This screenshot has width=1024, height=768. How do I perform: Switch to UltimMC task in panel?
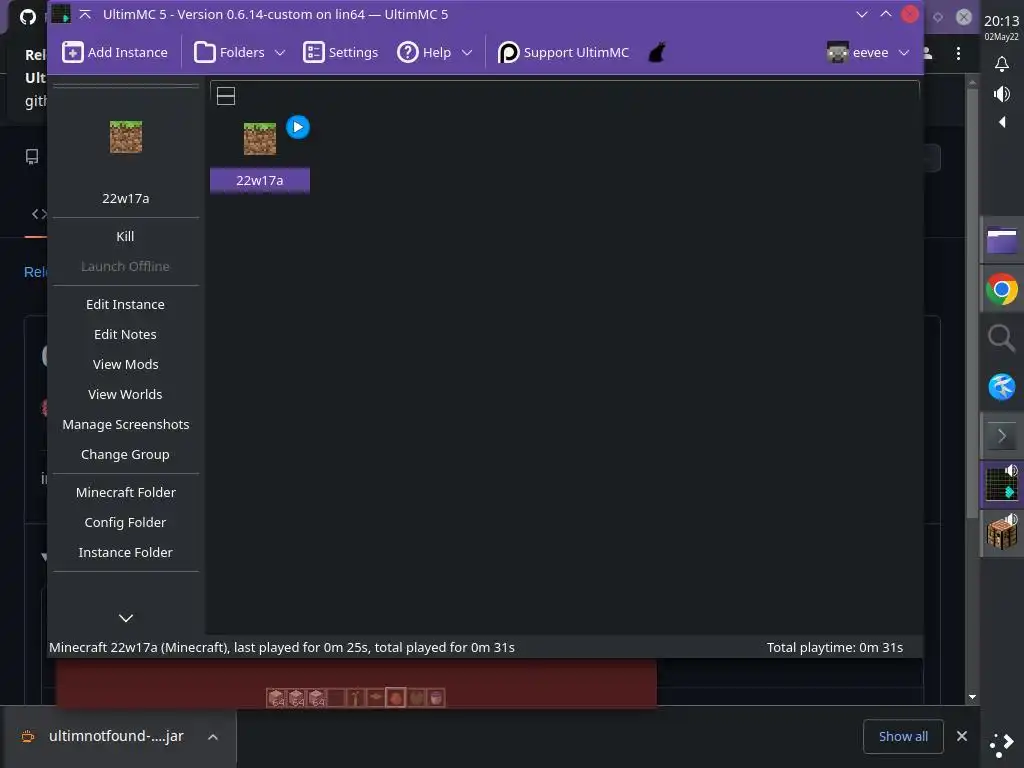[1002, 483]
